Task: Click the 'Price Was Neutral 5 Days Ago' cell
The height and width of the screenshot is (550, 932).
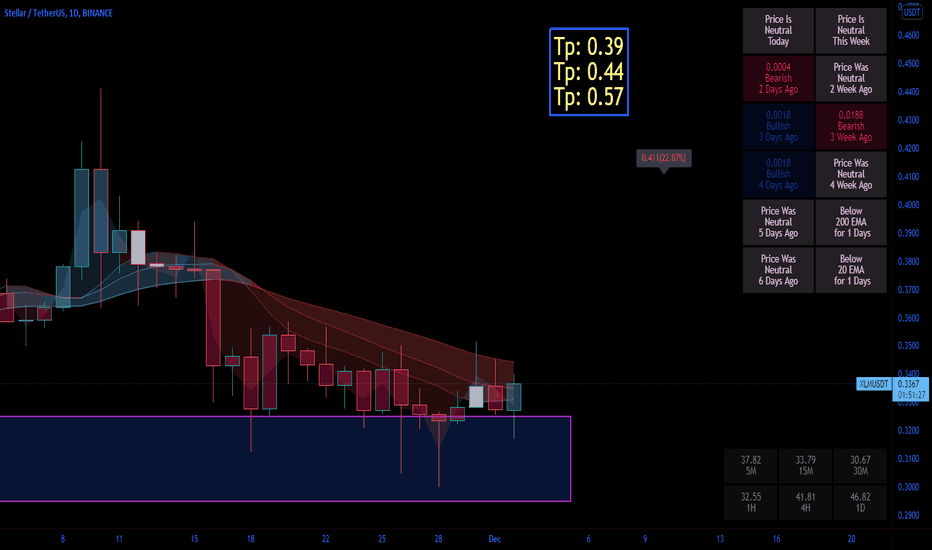Action: (778, 222)
